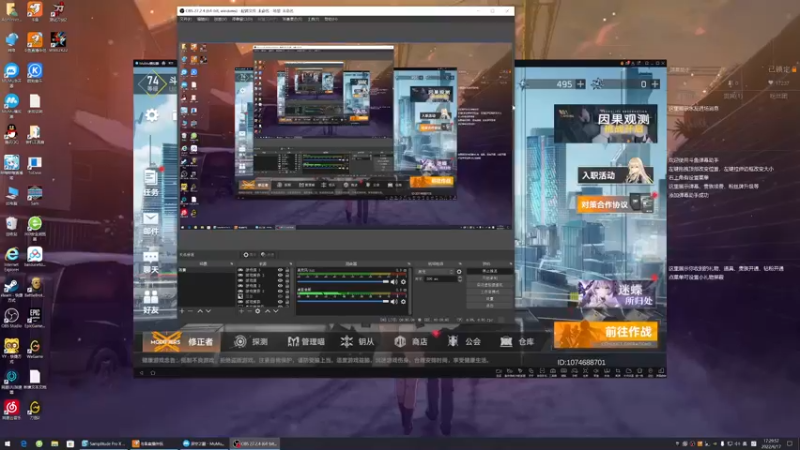Screen dimensions: 800x450
Task: Open 任务 tasks icon in the game
Action: click(151, 182)
